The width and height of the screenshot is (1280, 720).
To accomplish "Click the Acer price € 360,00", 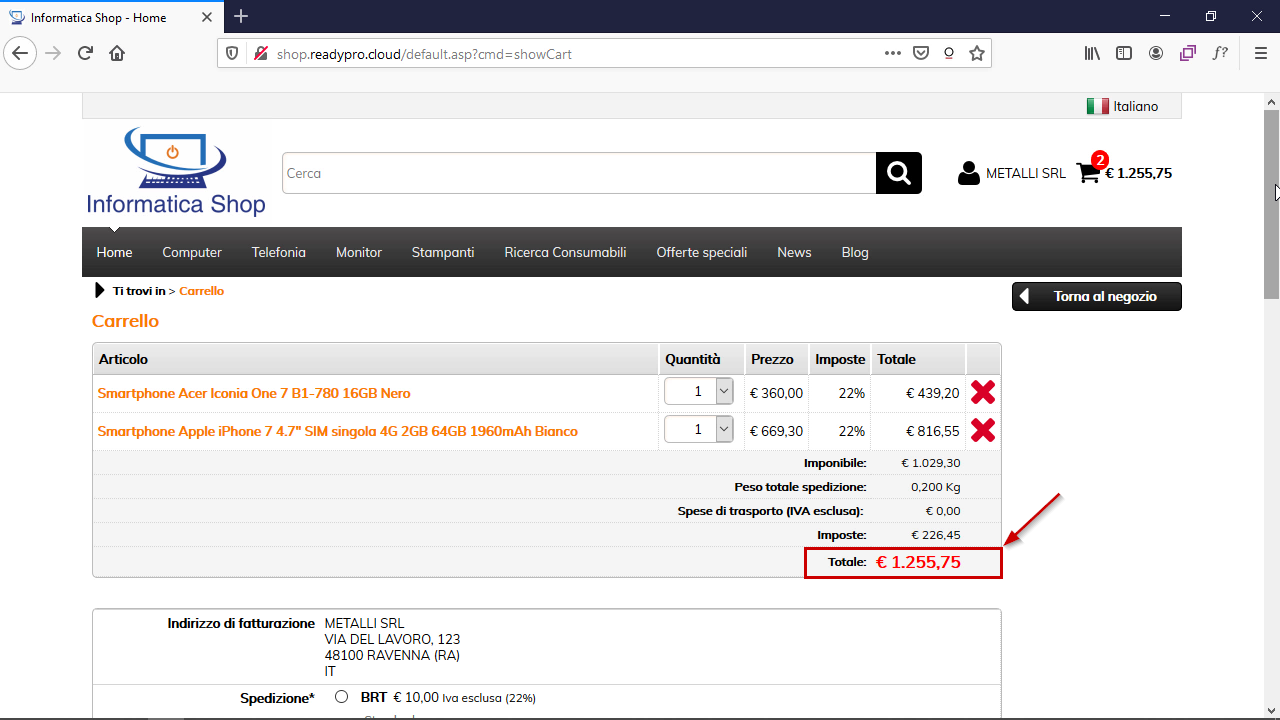I will 776,393.
